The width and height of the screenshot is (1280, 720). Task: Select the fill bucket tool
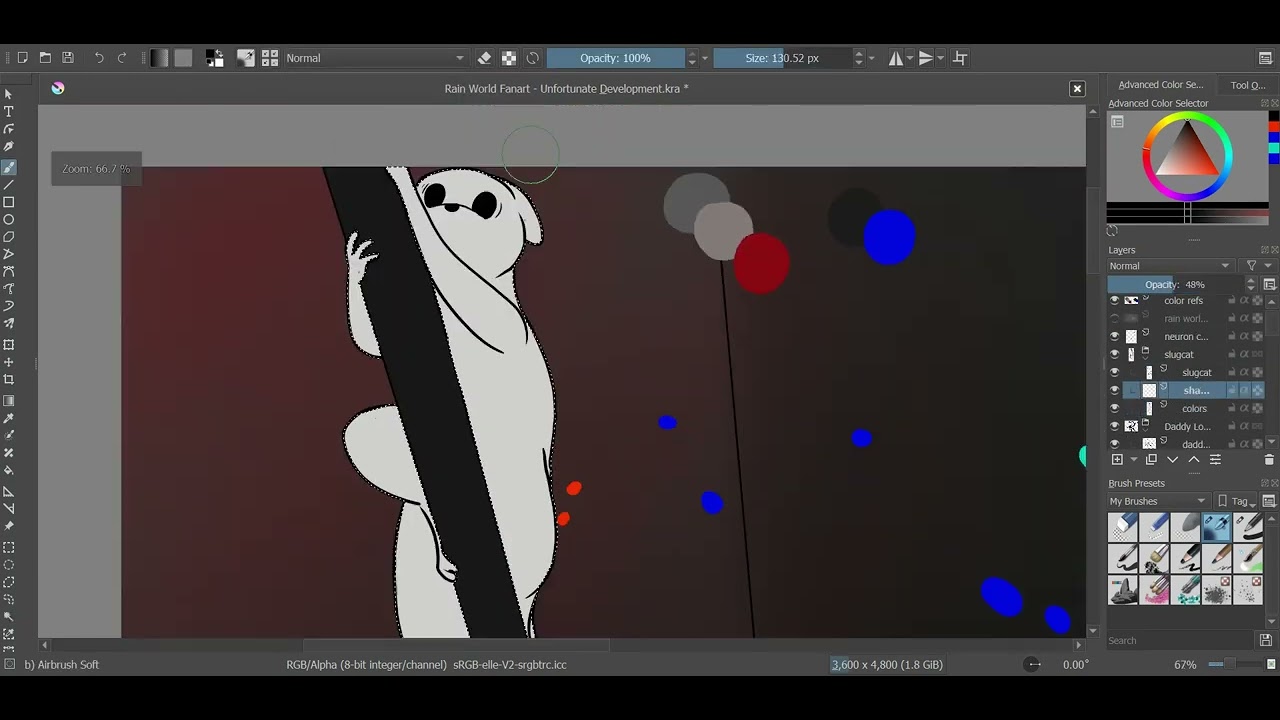pos(9,470)
